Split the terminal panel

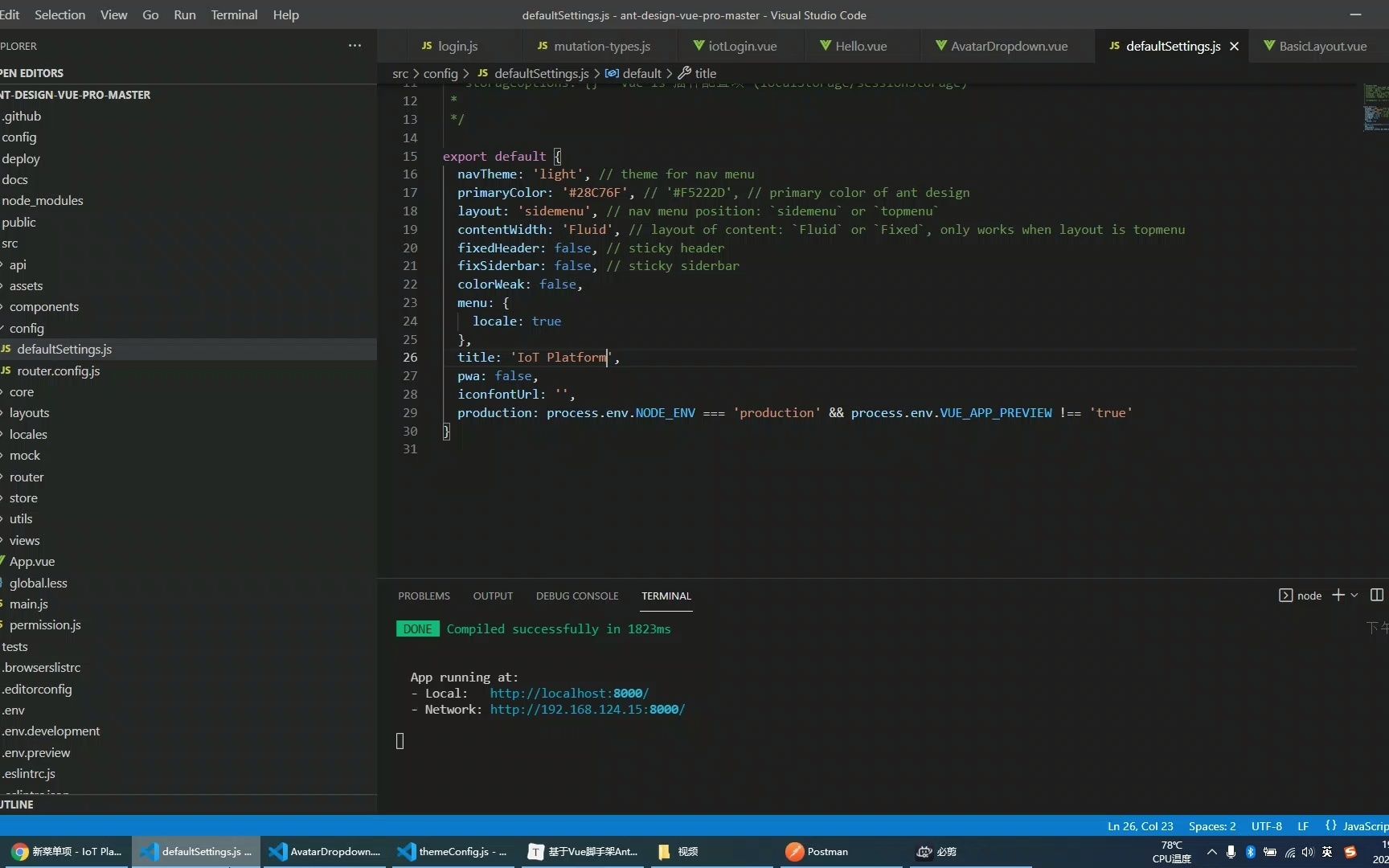(1377, 595)
